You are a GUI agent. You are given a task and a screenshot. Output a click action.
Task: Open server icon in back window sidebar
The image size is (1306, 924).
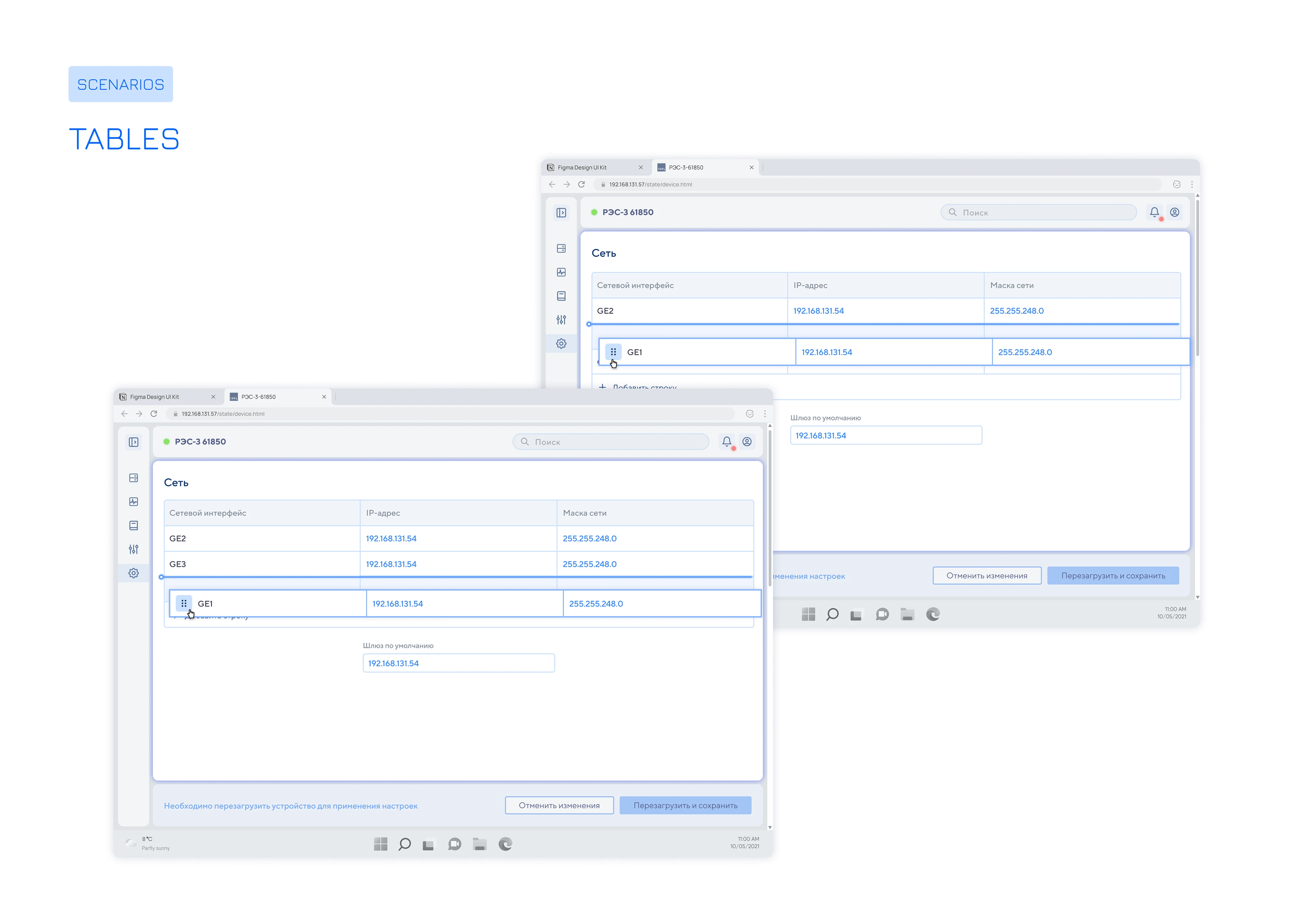tap(562, 249)
